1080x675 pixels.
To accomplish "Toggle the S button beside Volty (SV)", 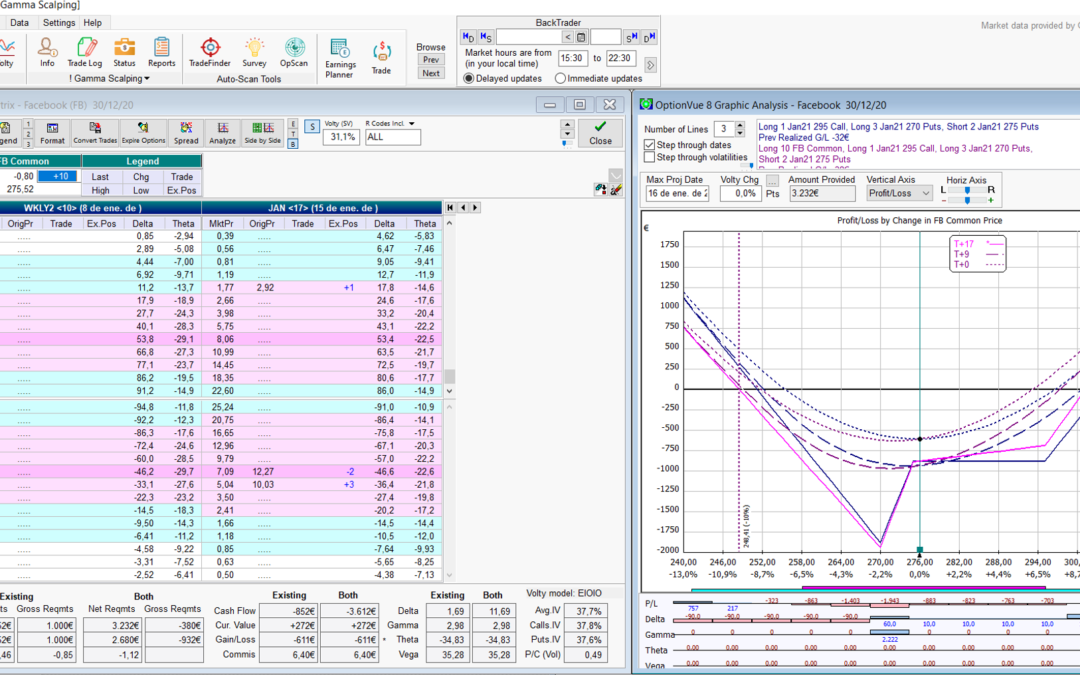I will [x=312, y=127].
